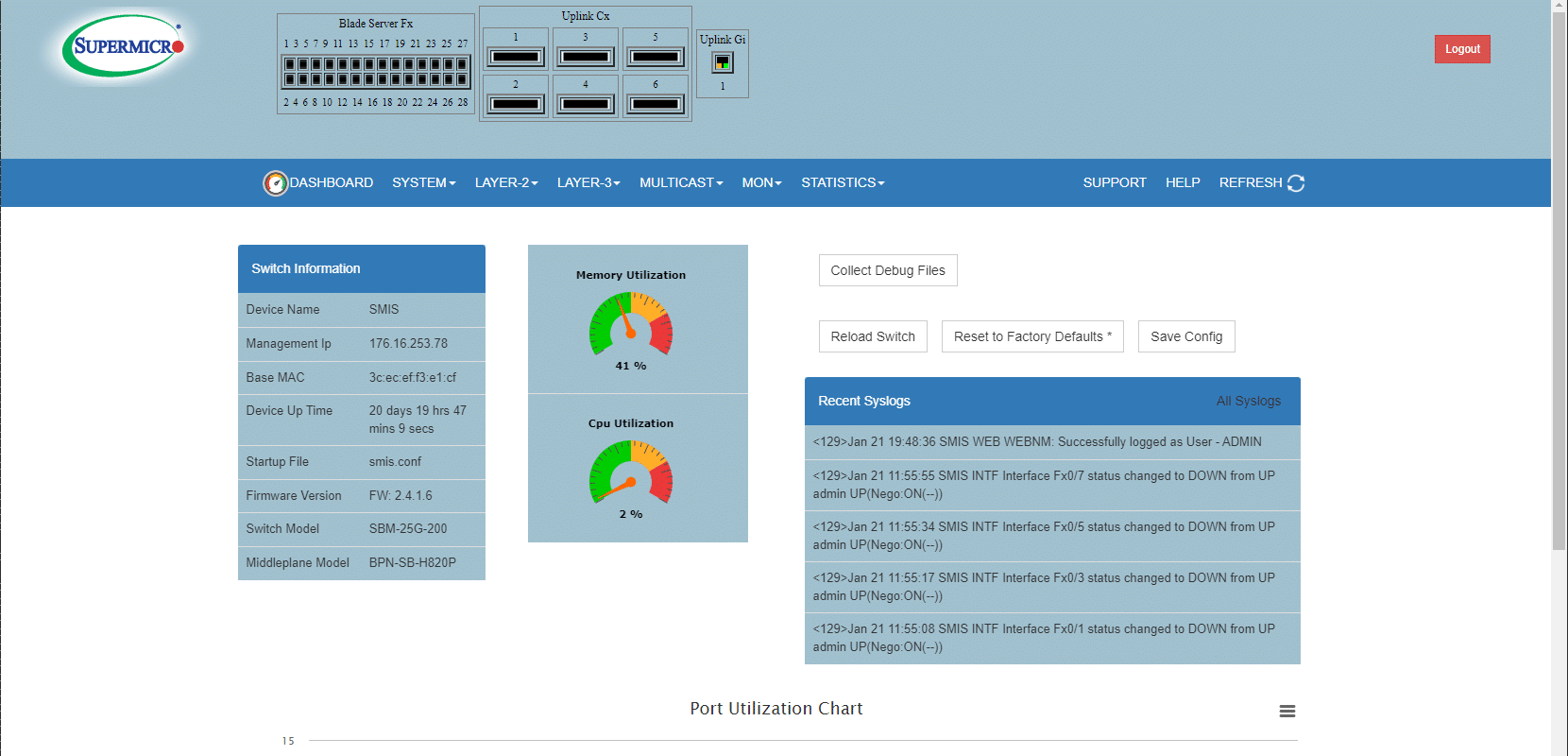The height and width of the screenshot is (756, 1568).
Task: Go to the DASHBOARD page
Action: click(318, 182)
